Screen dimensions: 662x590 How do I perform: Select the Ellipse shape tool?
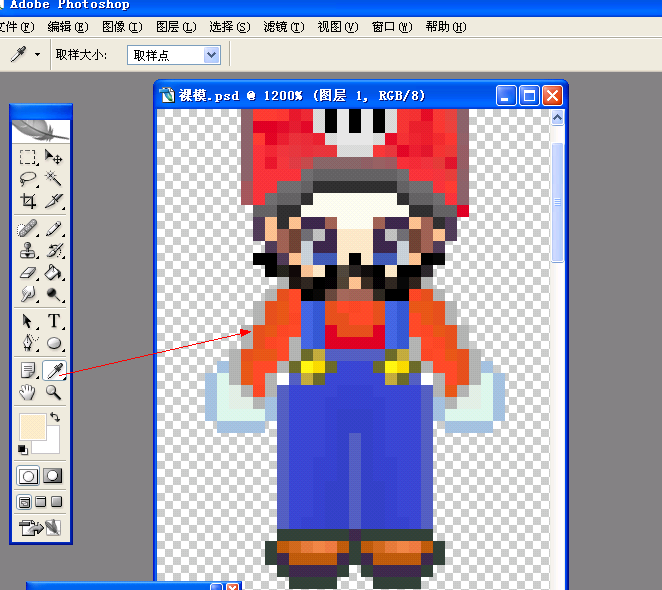tap(54, 343)
